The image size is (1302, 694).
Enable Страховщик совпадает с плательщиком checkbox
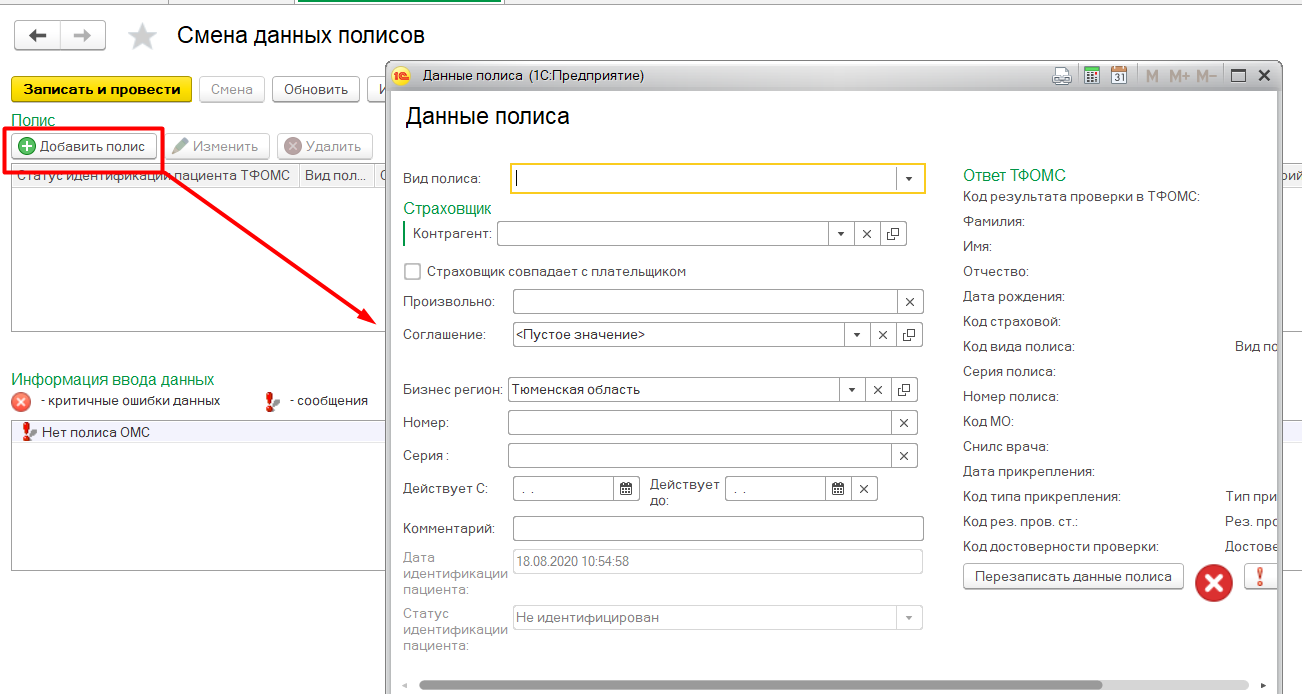(x=412, y=272)
